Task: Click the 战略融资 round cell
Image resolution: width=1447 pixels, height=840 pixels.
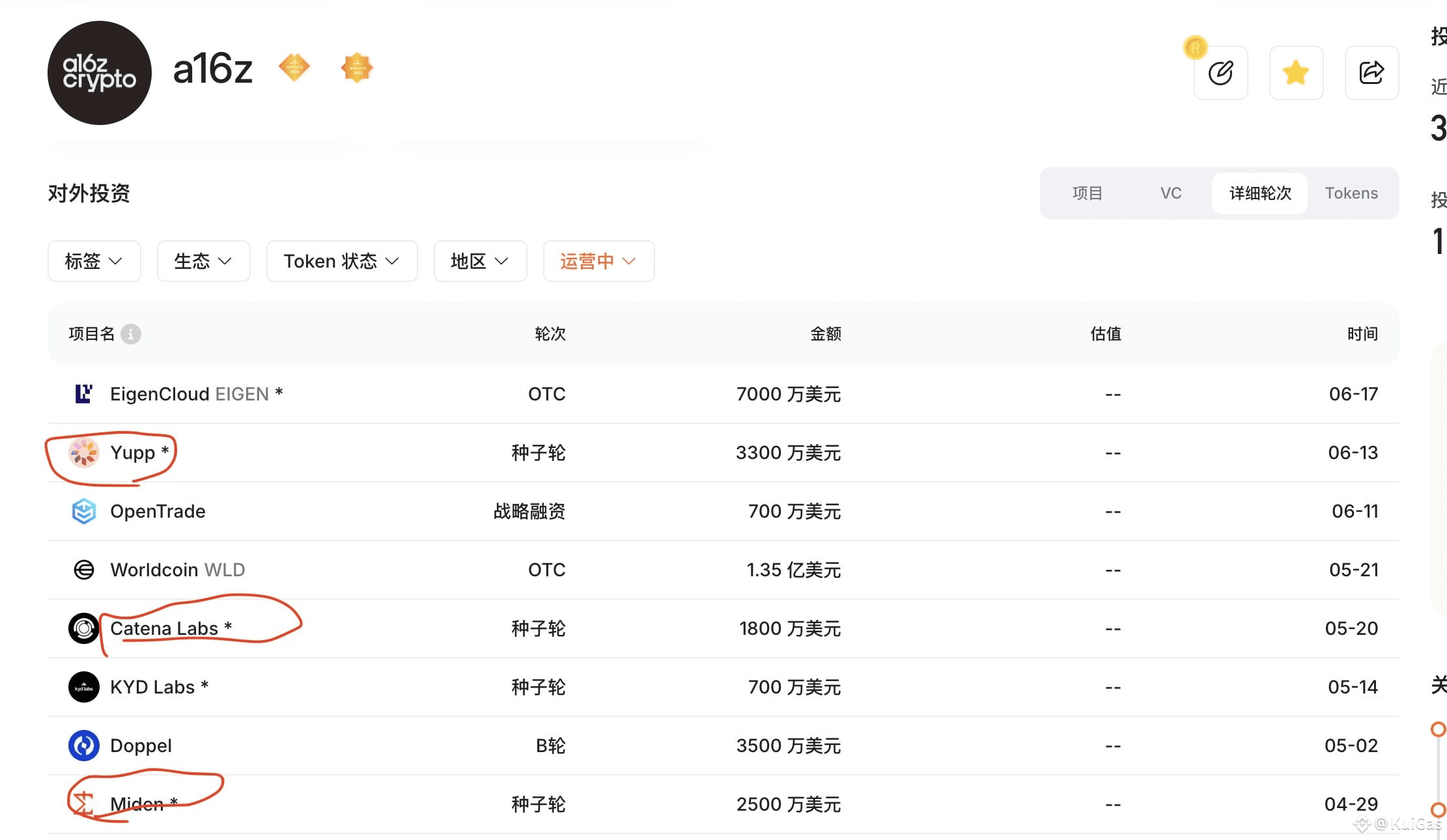Action: coord(529,511)
